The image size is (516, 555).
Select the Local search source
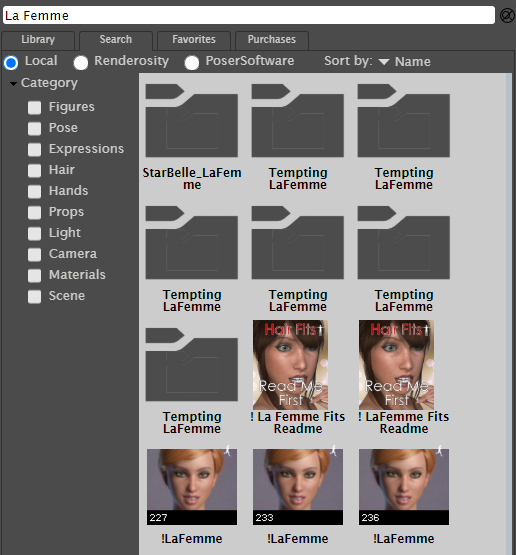(x=11, y=63)
